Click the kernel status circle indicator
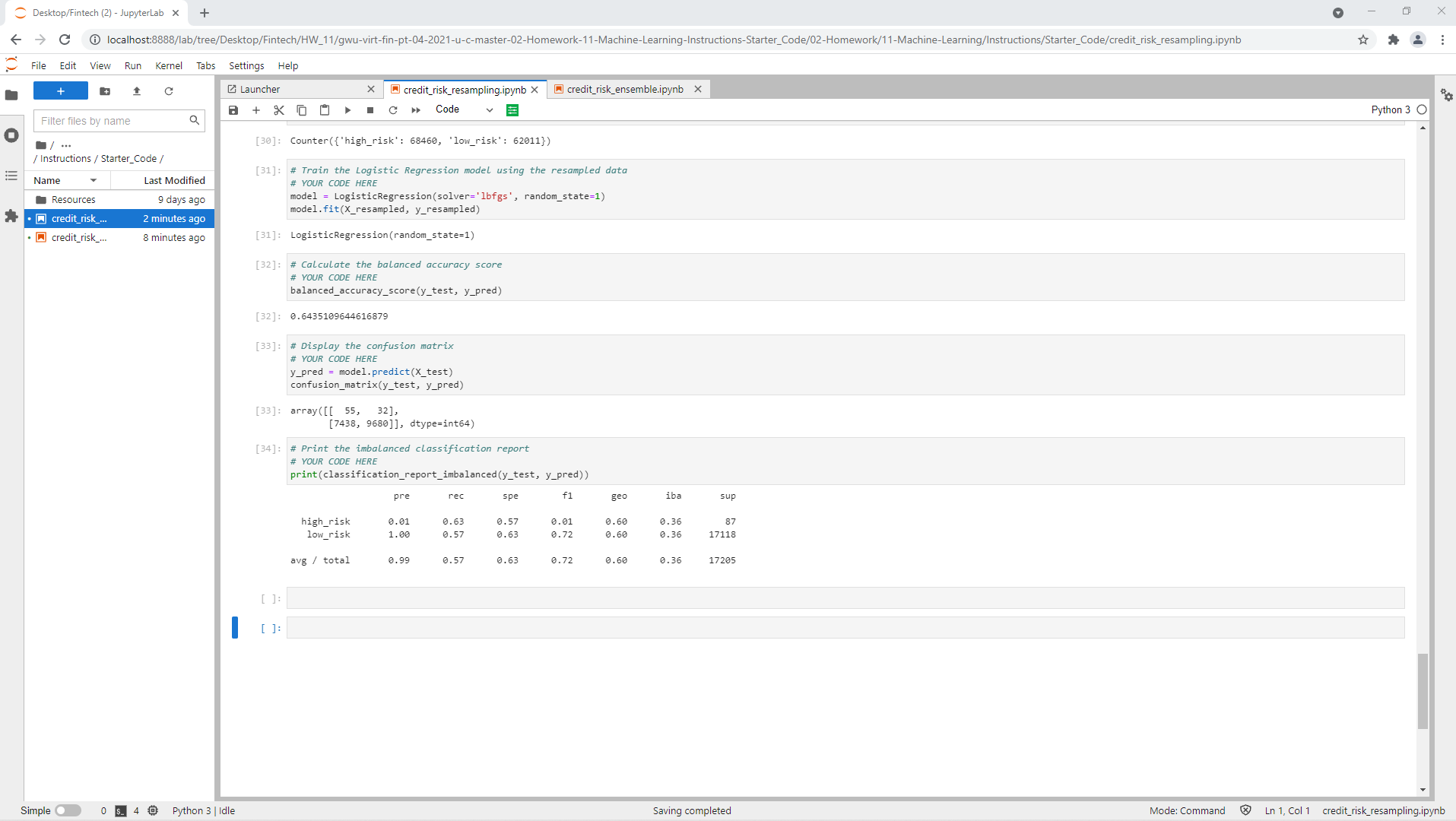 [1422, 109]
